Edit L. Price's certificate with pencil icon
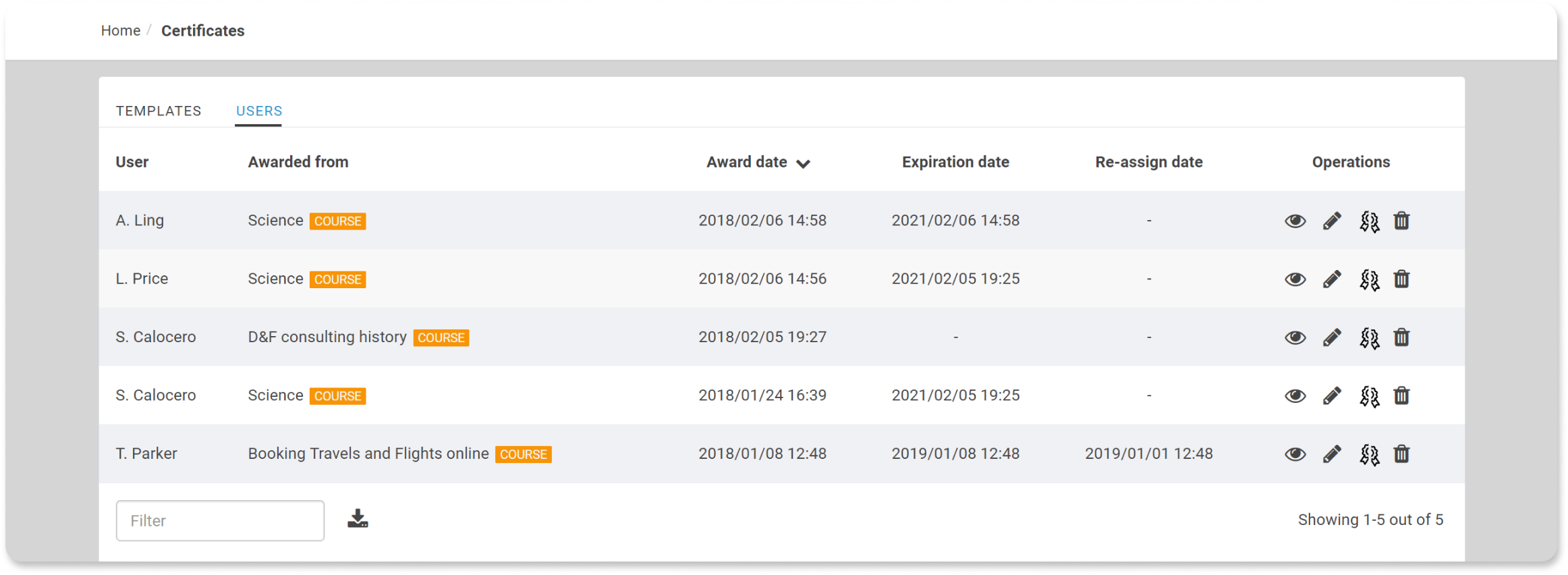Image resolution: width=1568 pixels, height=575 pixels. point(1332,279)
